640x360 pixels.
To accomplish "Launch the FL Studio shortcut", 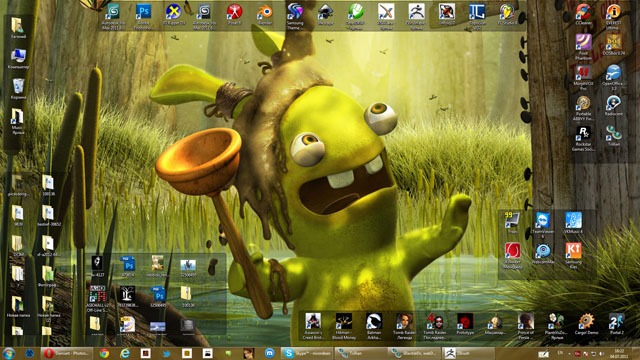I will 507,15.
